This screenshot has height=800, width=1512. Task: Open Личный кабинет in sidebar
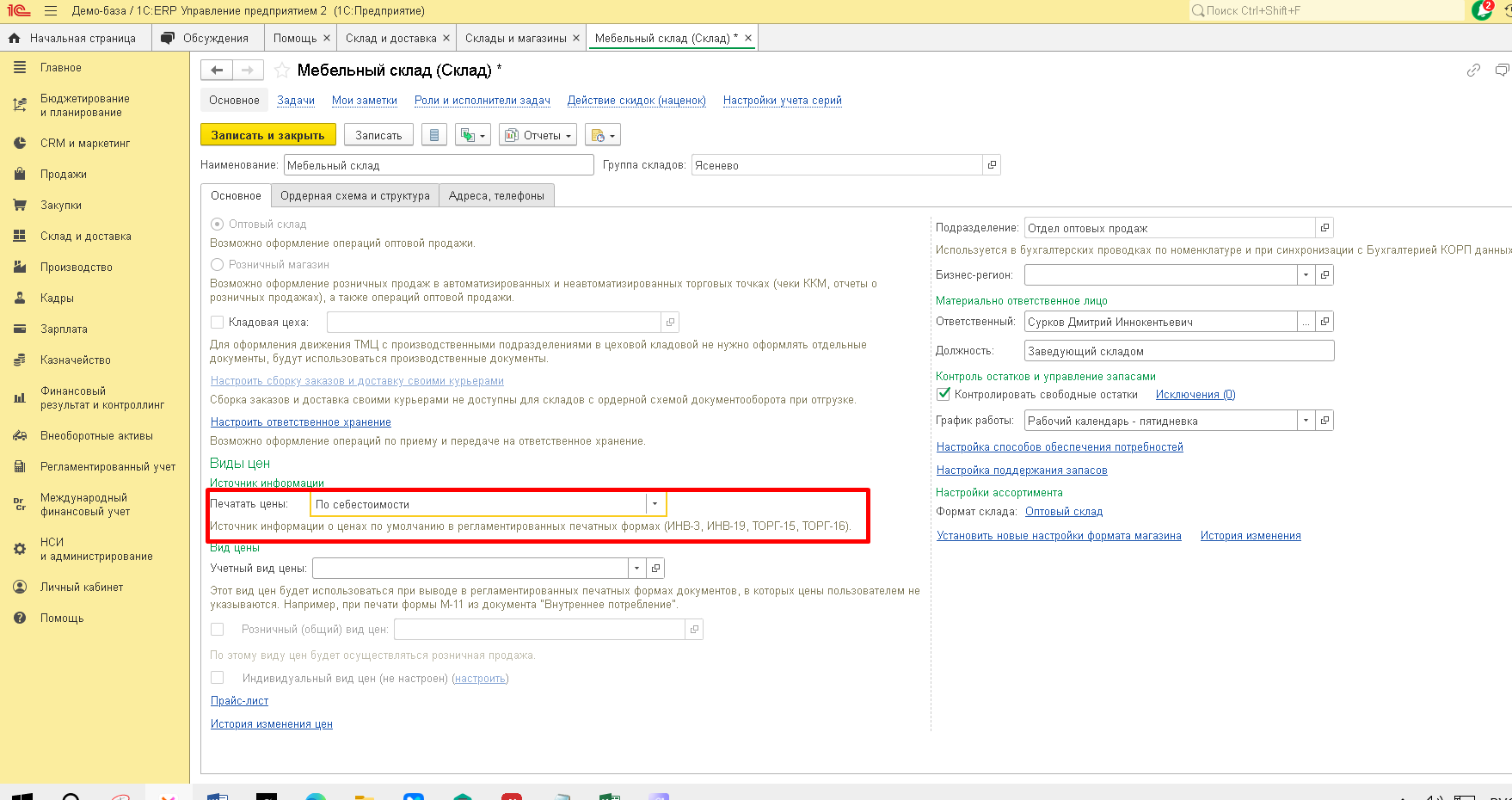pos(82,587)
